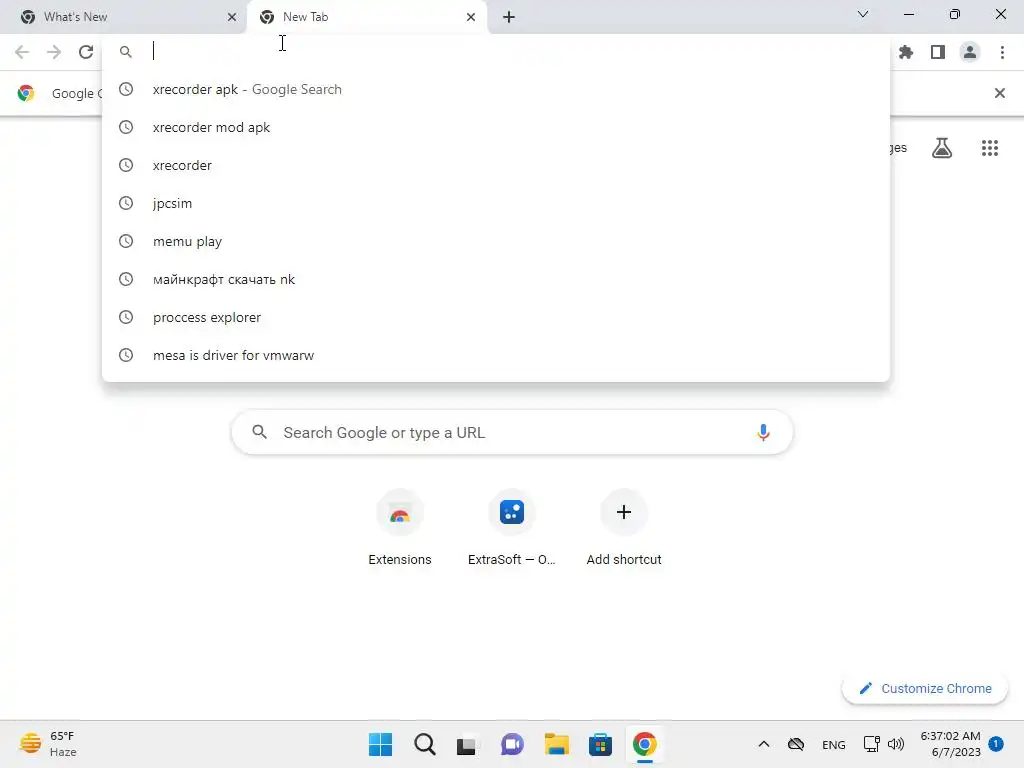
Task: Reload the page with the refresh icon
Action: [86, 52]
